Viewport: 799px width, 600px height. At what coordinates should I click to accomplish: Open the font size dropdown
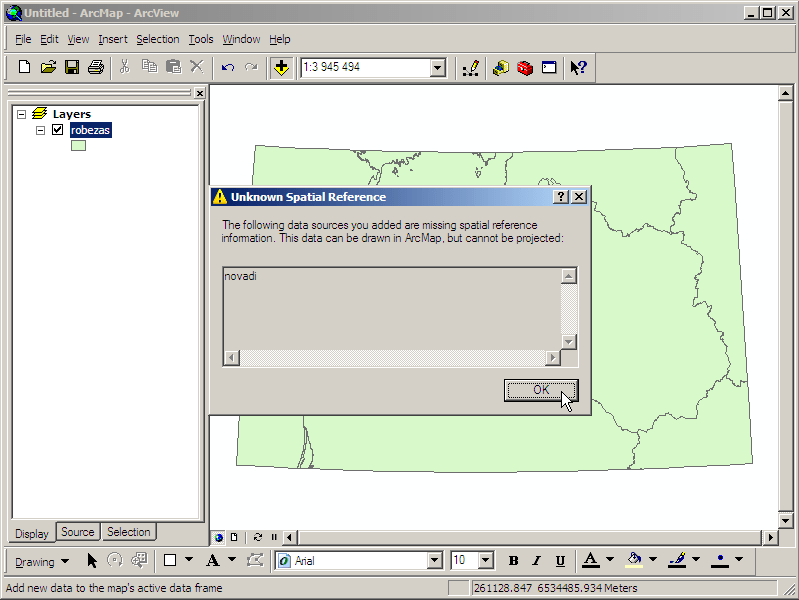click(486, 561)
